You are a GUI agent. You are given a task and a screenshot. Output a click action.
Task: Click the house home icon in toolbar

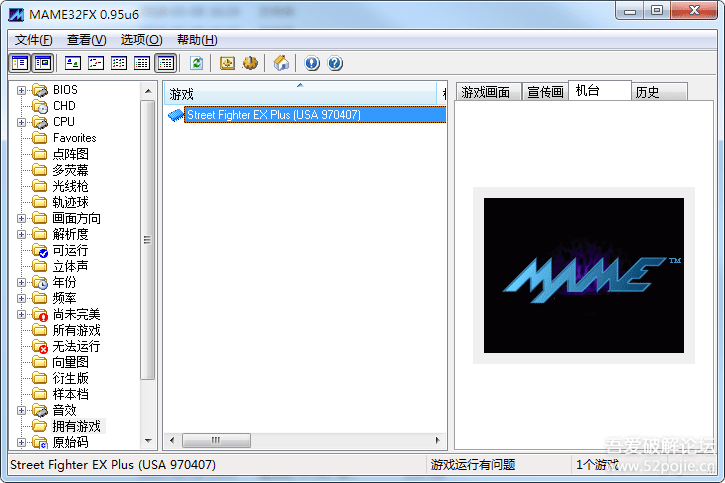(281, 63)
